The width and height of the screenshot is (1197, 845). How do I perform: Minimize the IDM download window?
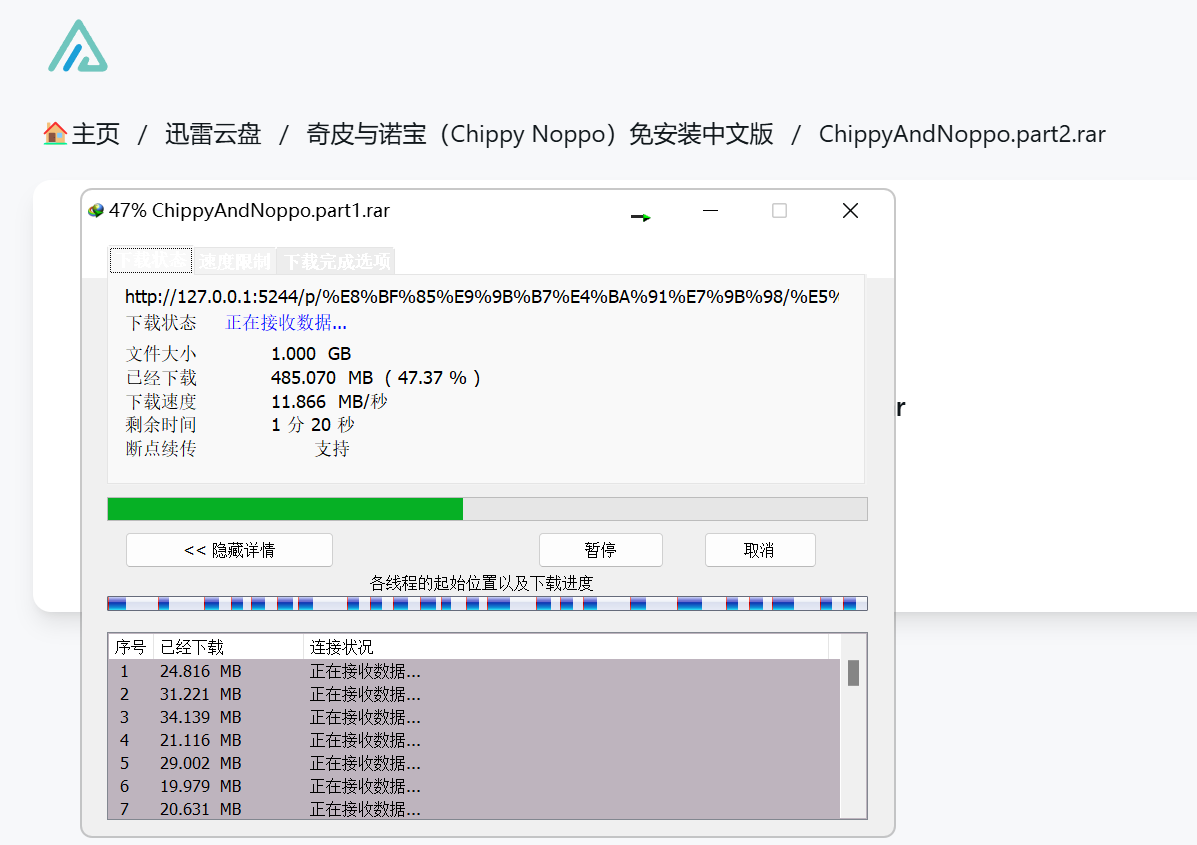[x=711, y=211]
